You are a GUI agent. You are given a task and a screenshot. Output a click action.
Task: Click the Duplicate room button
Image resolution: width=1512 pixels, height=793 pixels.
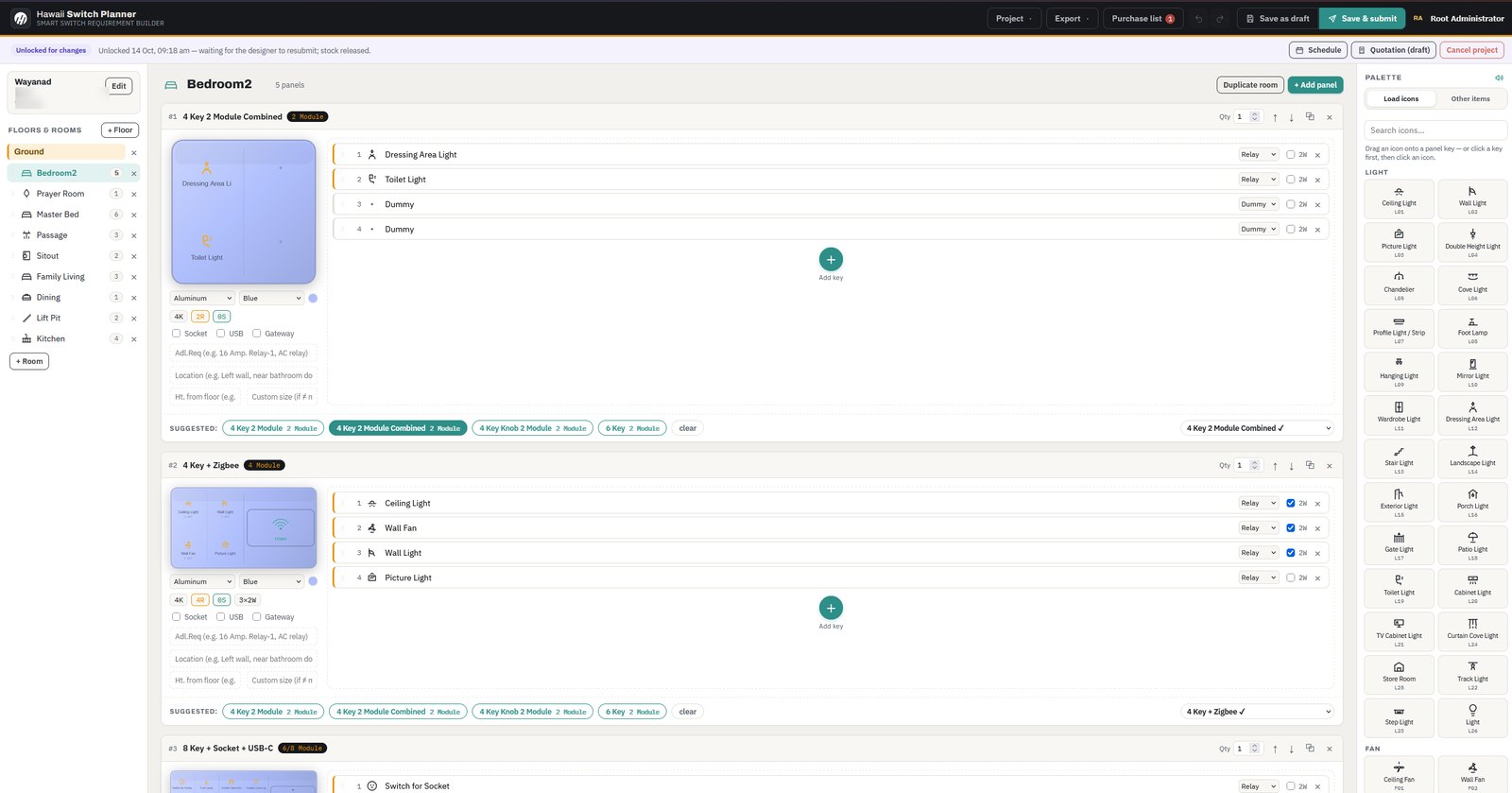click(1250, 85)
